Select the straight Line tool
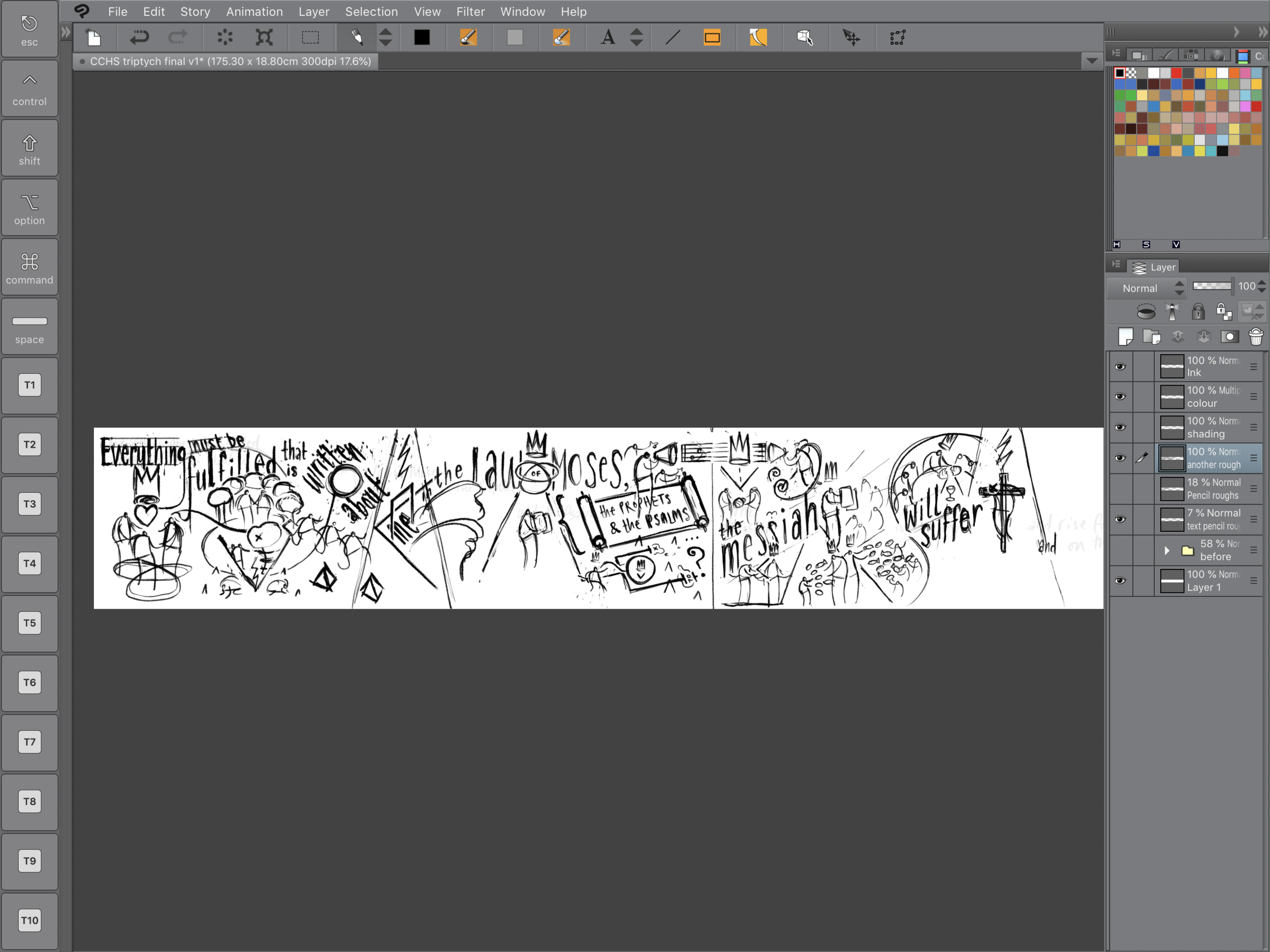The height and width of the screenshot is (952, 1270). point(673,38)
